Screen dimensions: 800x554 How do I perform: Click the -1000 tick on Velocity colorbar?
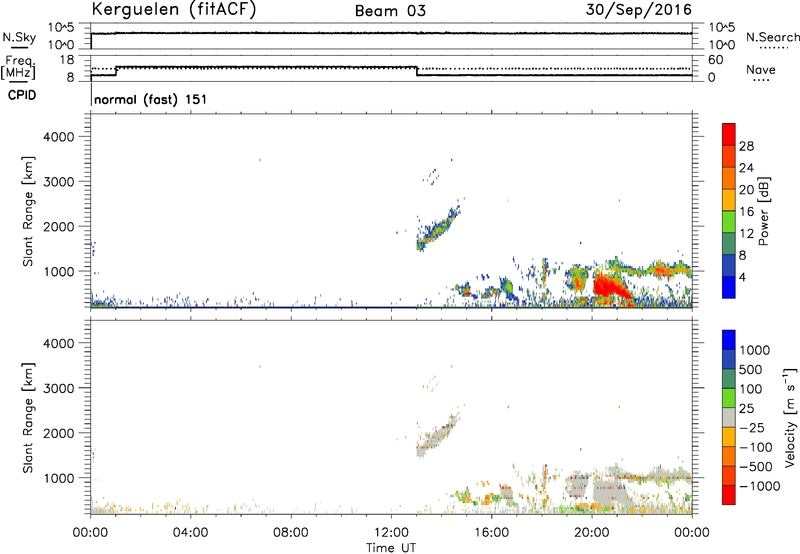tap(759, 486)
